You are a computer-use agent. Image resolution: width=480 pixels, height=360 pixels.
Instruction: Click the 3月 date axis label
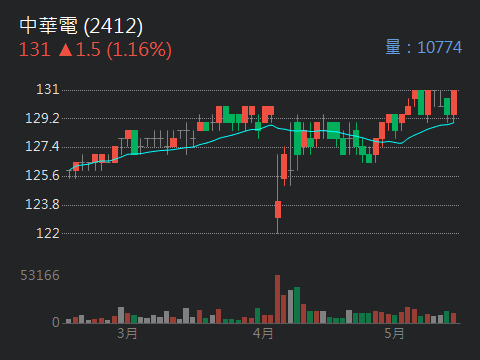pos(127,333)
